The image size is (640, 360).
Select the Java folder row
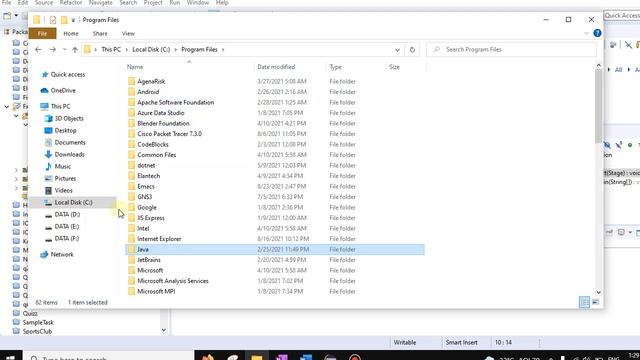[275, 249]
